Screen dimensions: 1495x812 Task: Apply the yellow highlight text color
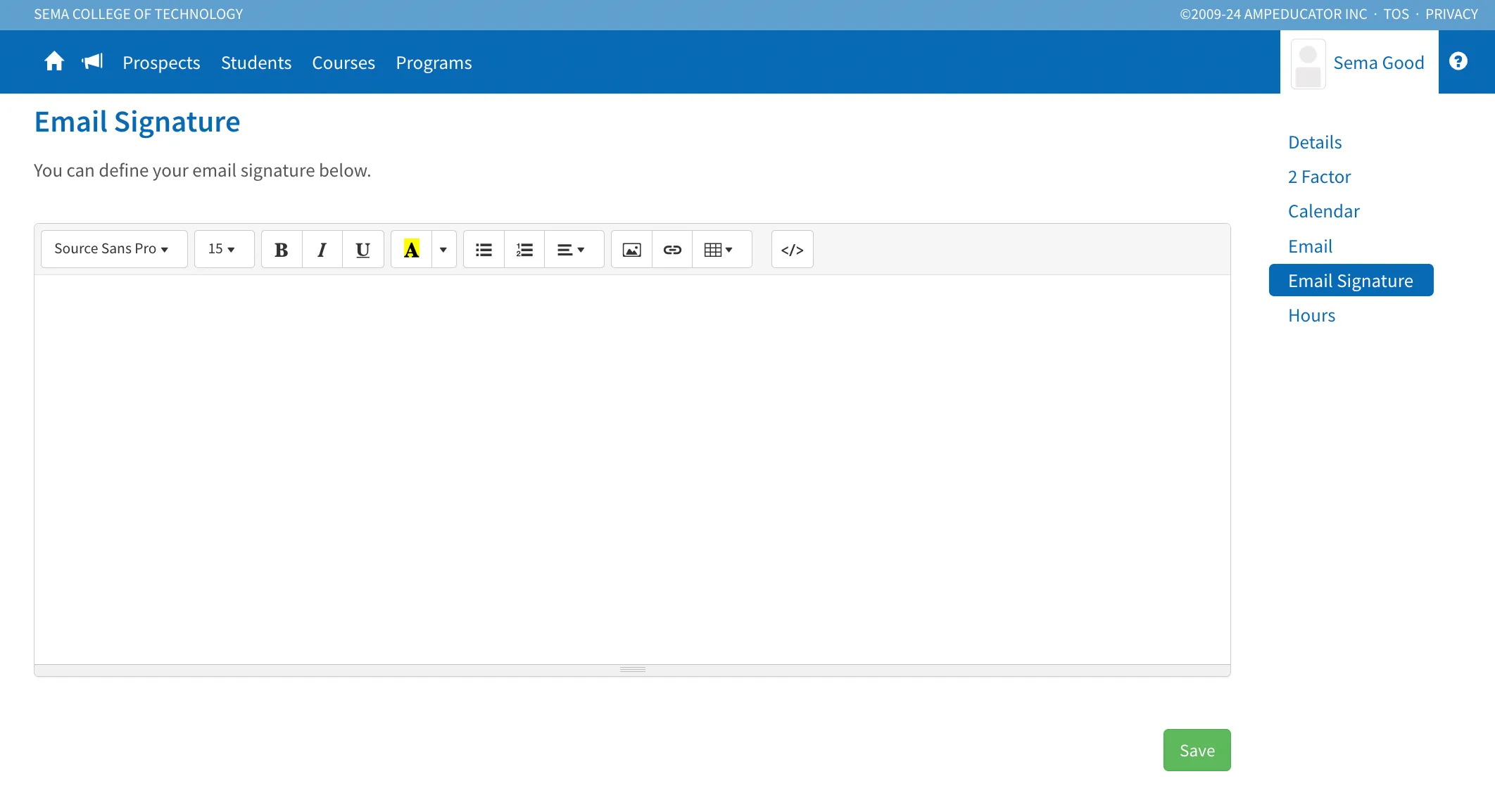[x=412, y=249]
